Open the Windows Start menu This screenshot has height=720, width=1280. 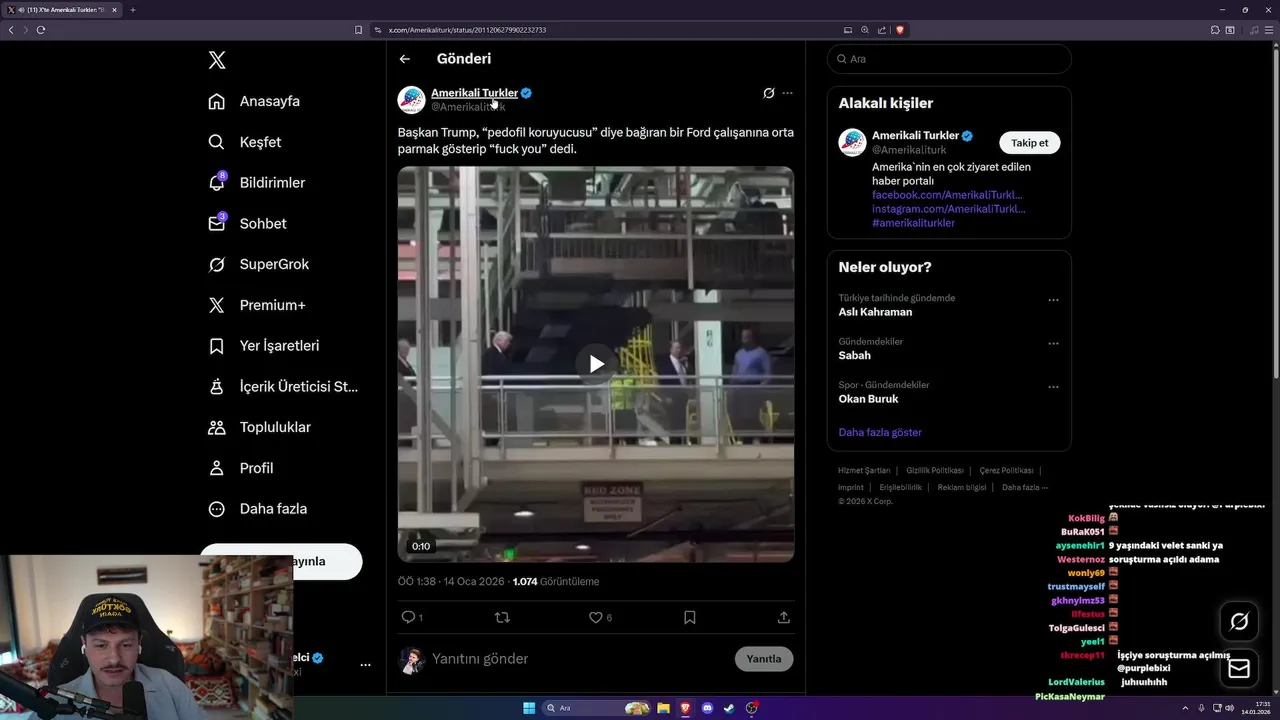coord(529,708)
